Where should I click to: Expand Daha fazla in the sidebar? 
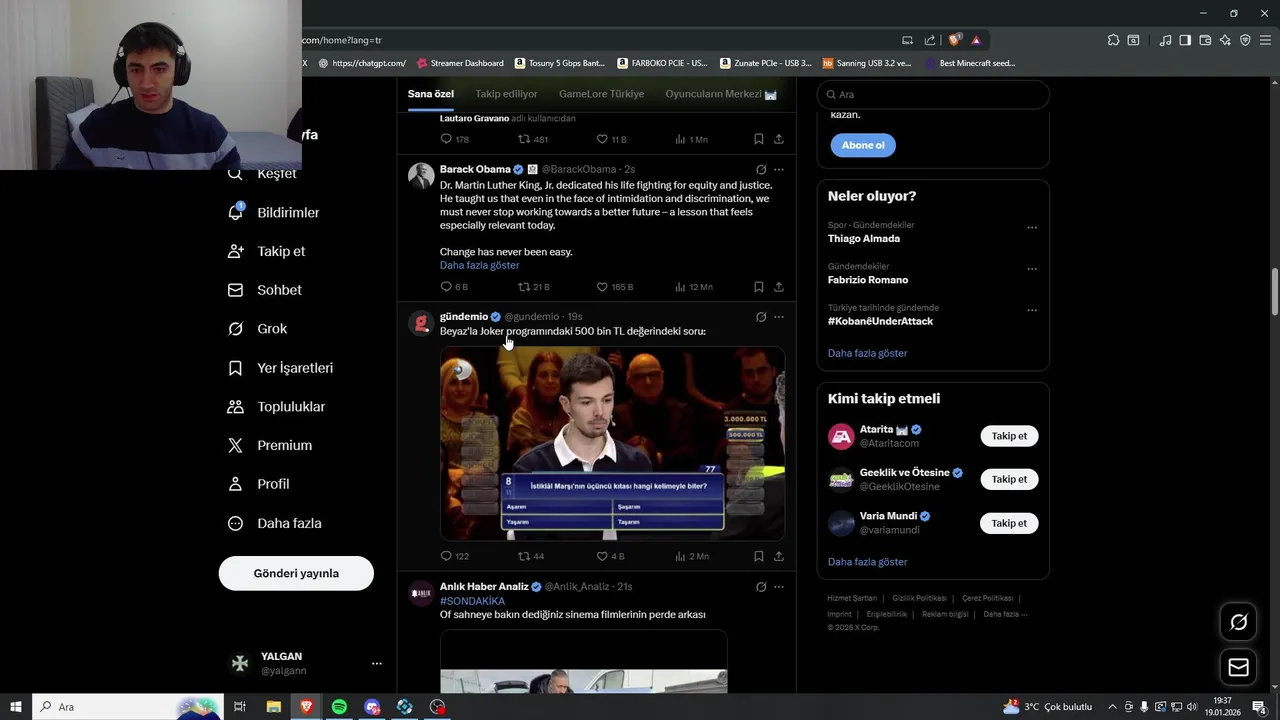pyautogui.click(x=275, y=523)
